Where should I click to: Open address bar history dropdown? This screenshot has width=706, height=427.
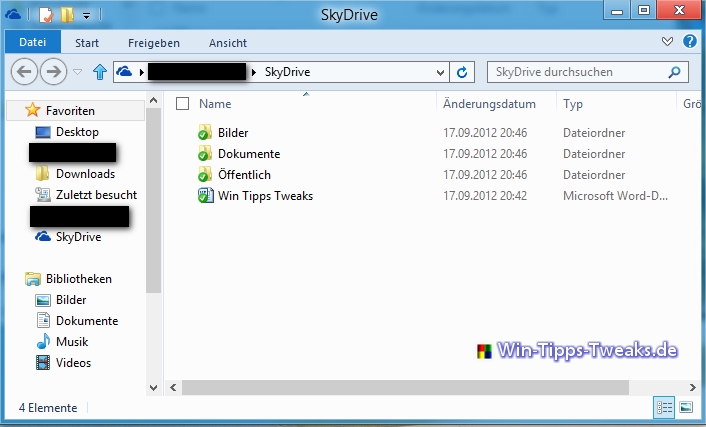tap(440, 73)
